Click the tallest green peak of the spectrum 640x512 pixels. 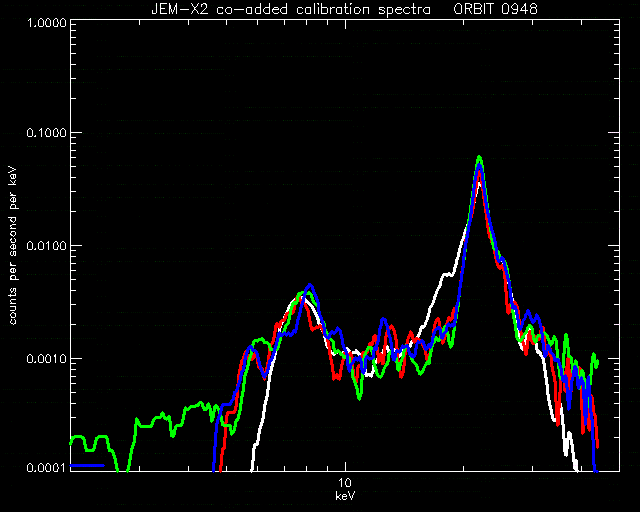tap(479, 157)
